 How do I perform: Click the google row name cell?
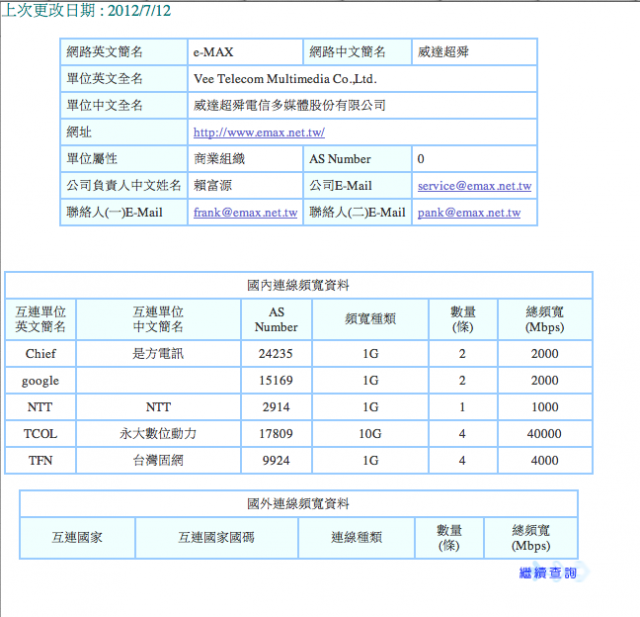[40, 380]
